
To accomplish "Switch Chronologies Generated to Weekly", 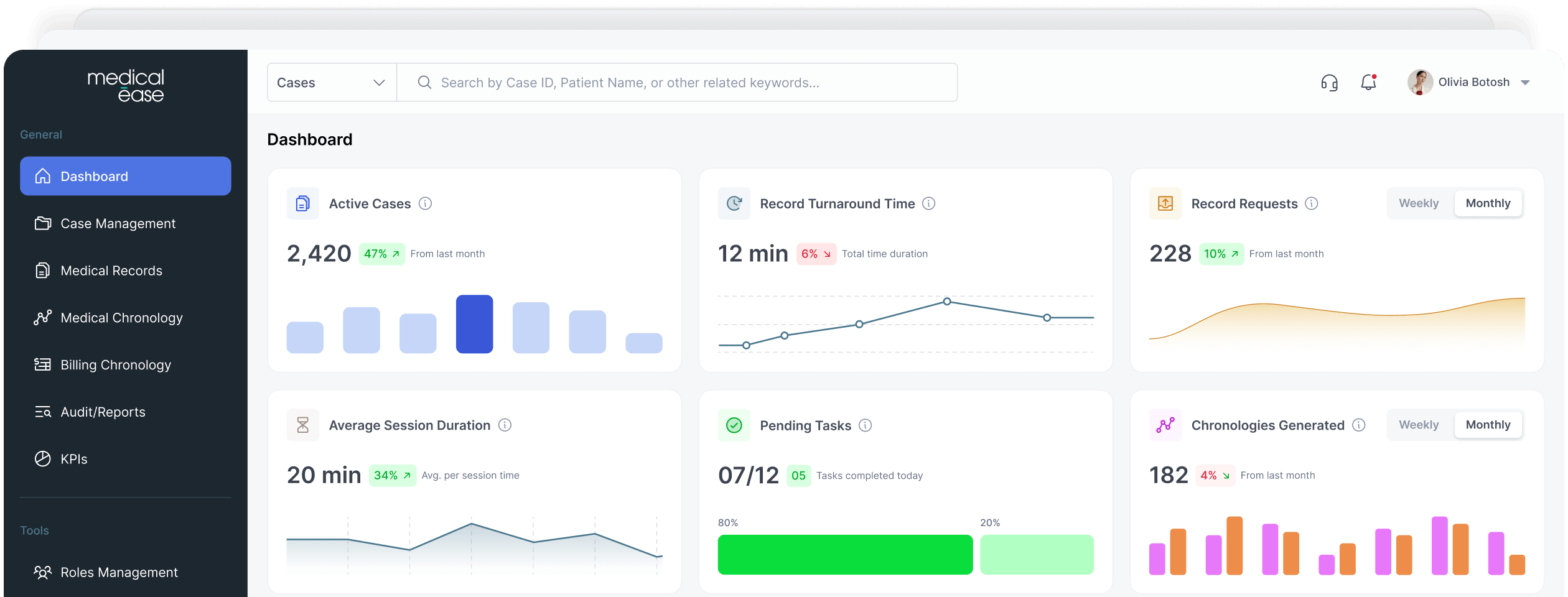I will click(x=1419, y=425).
